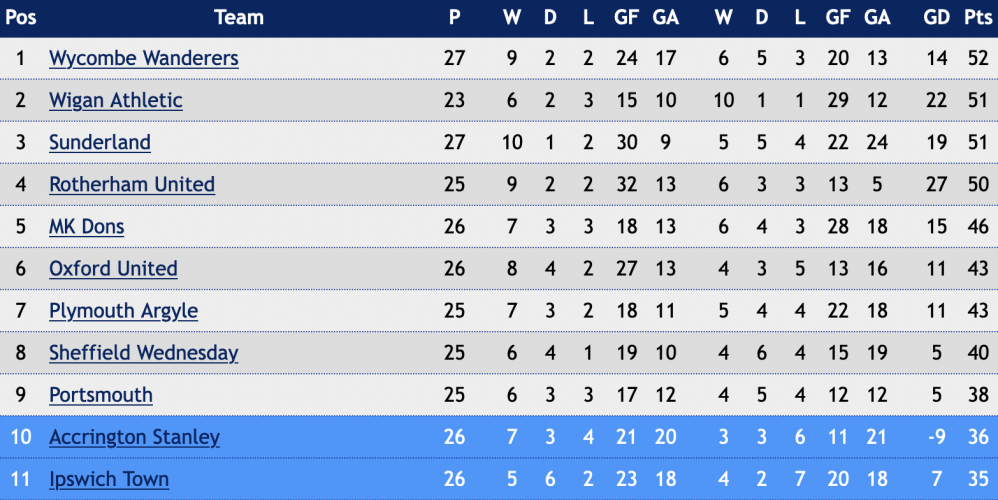The width and height of the screenshot is (998, 500).
Task: Click Rotherham United's goal difference 27
Action: pyautogui.click(x=936, y=184)
